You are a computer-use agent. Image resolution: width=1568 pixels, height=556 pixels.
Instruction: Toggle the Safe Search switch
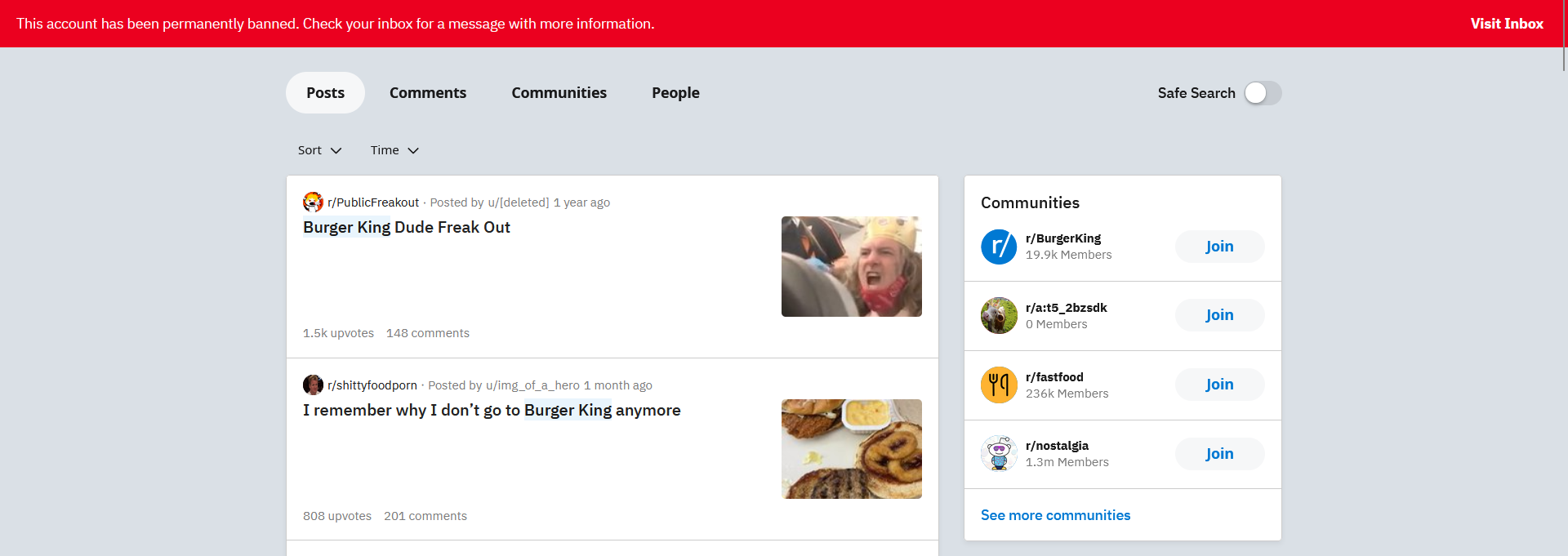click(x=1263, y=93)
